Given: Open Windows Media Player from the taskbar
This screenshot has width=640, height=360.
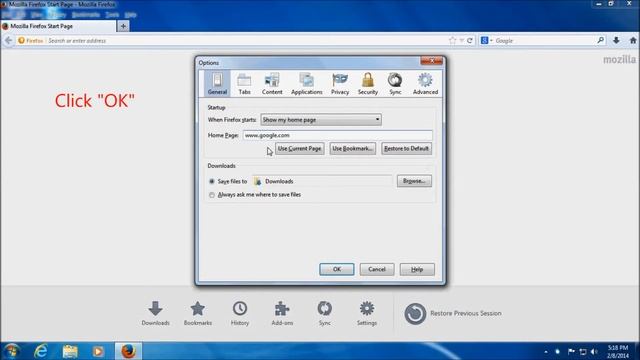Looking at the screenshot, I should (98, 351).
